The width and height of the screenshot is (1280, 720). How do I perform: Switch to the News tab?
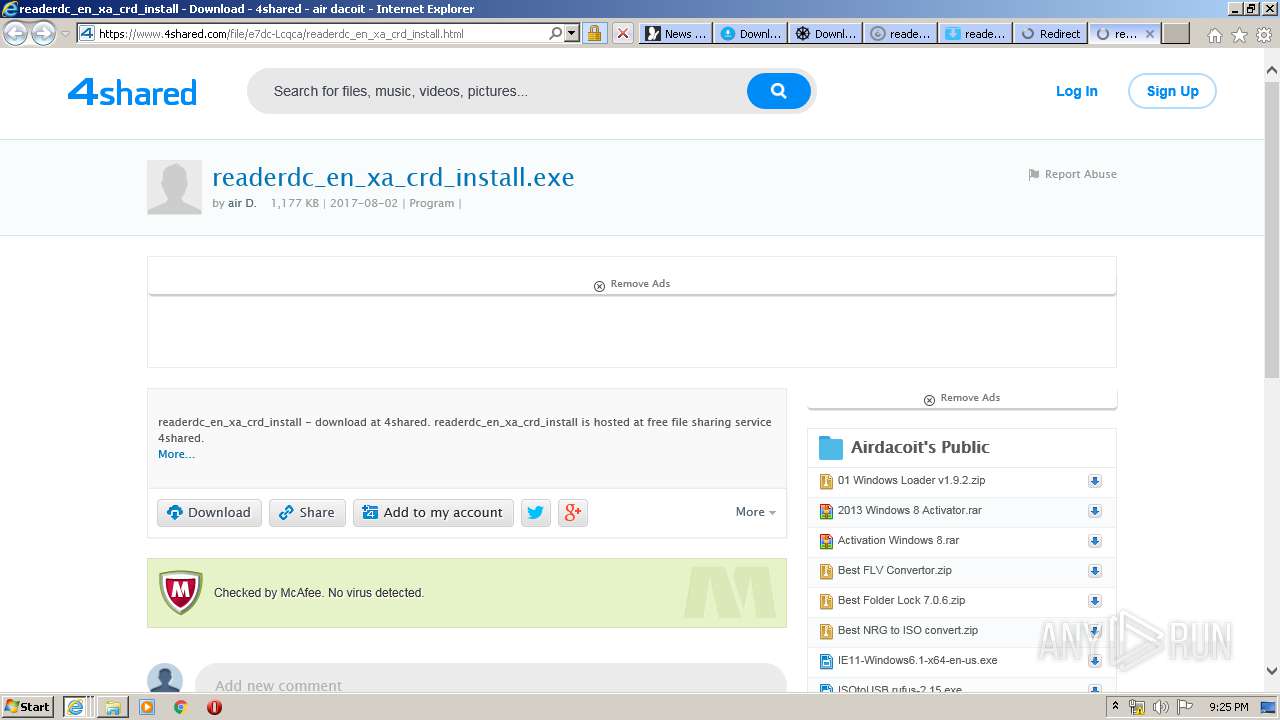[x=675, y=33]
